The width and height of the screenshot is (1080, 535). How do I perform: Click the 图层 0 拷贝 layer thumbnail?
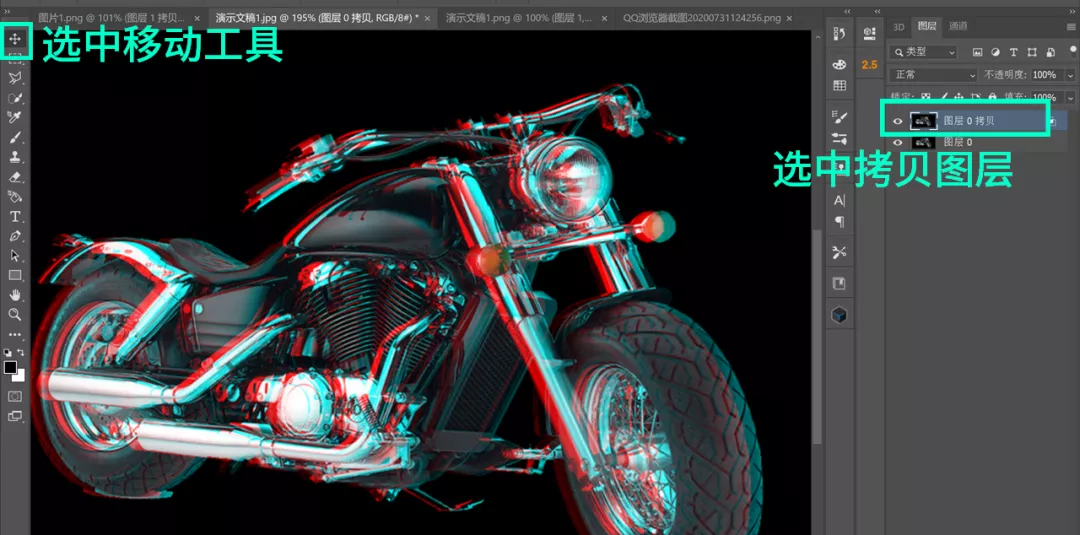click(924, 121)
